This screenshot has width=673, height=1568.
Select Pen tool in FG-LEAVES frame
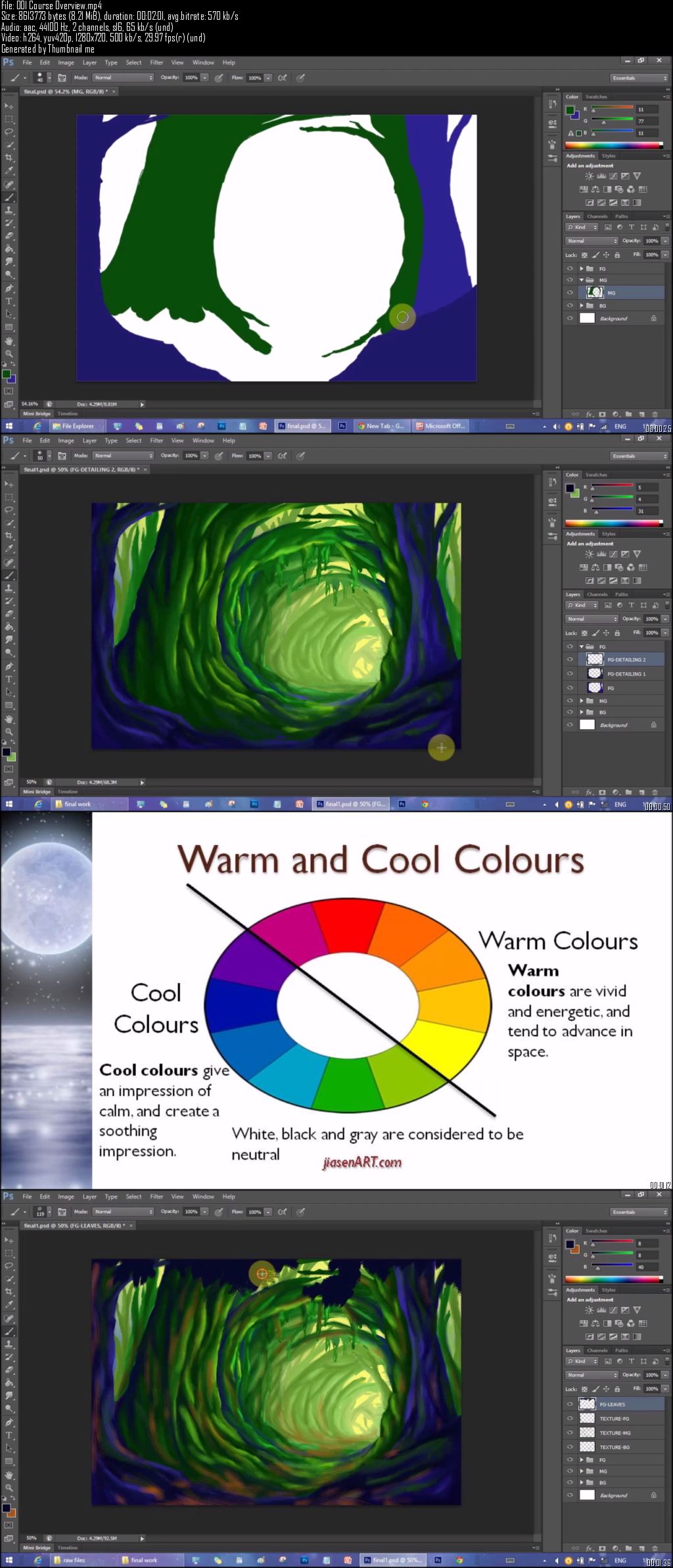(x=9, y=1421)
